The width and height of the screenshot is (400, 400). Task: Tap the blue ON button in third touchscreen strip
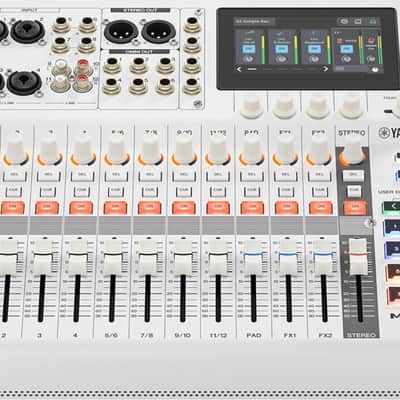click(314, 49)
